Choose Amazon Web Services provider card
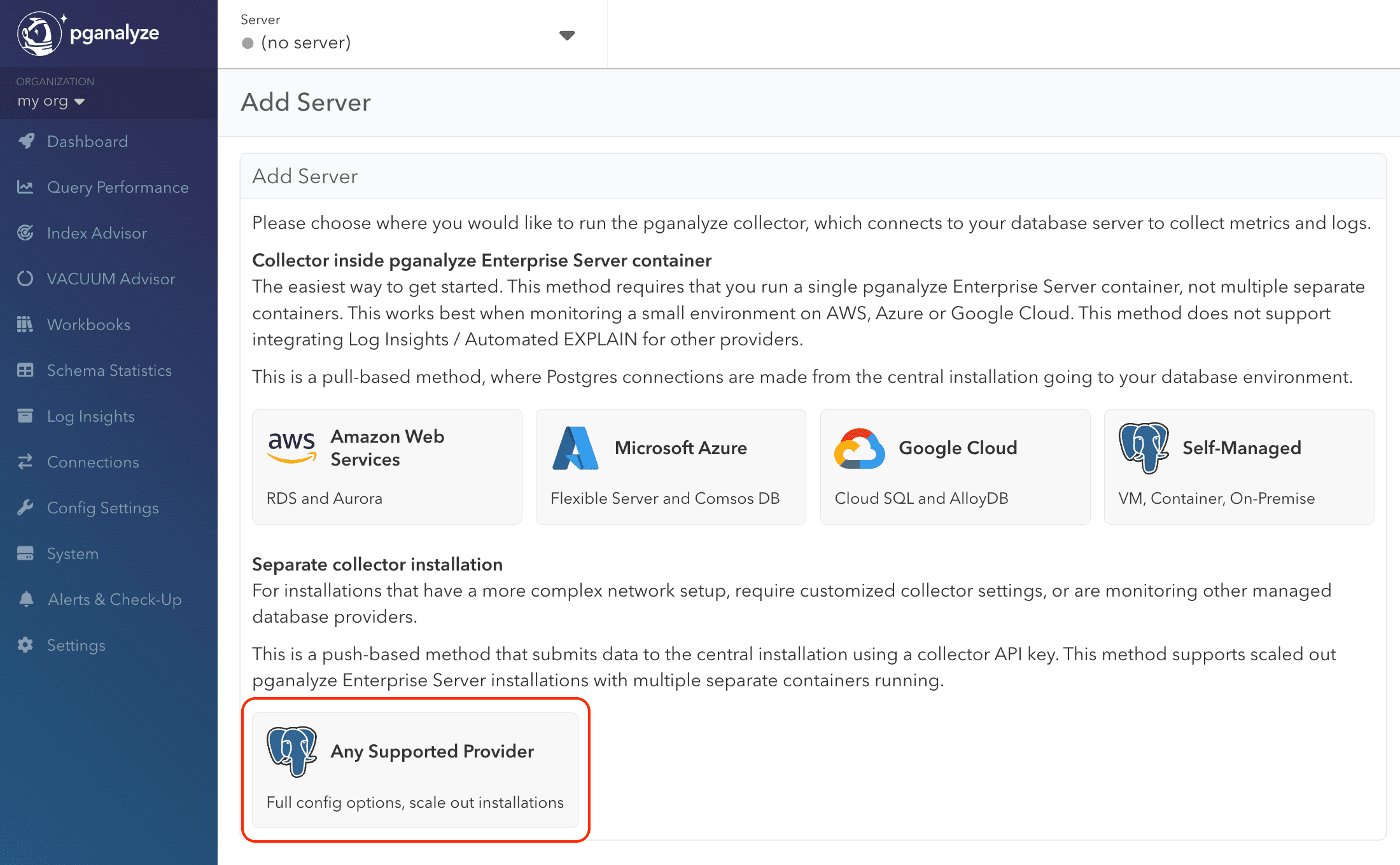 click(387, 467)
